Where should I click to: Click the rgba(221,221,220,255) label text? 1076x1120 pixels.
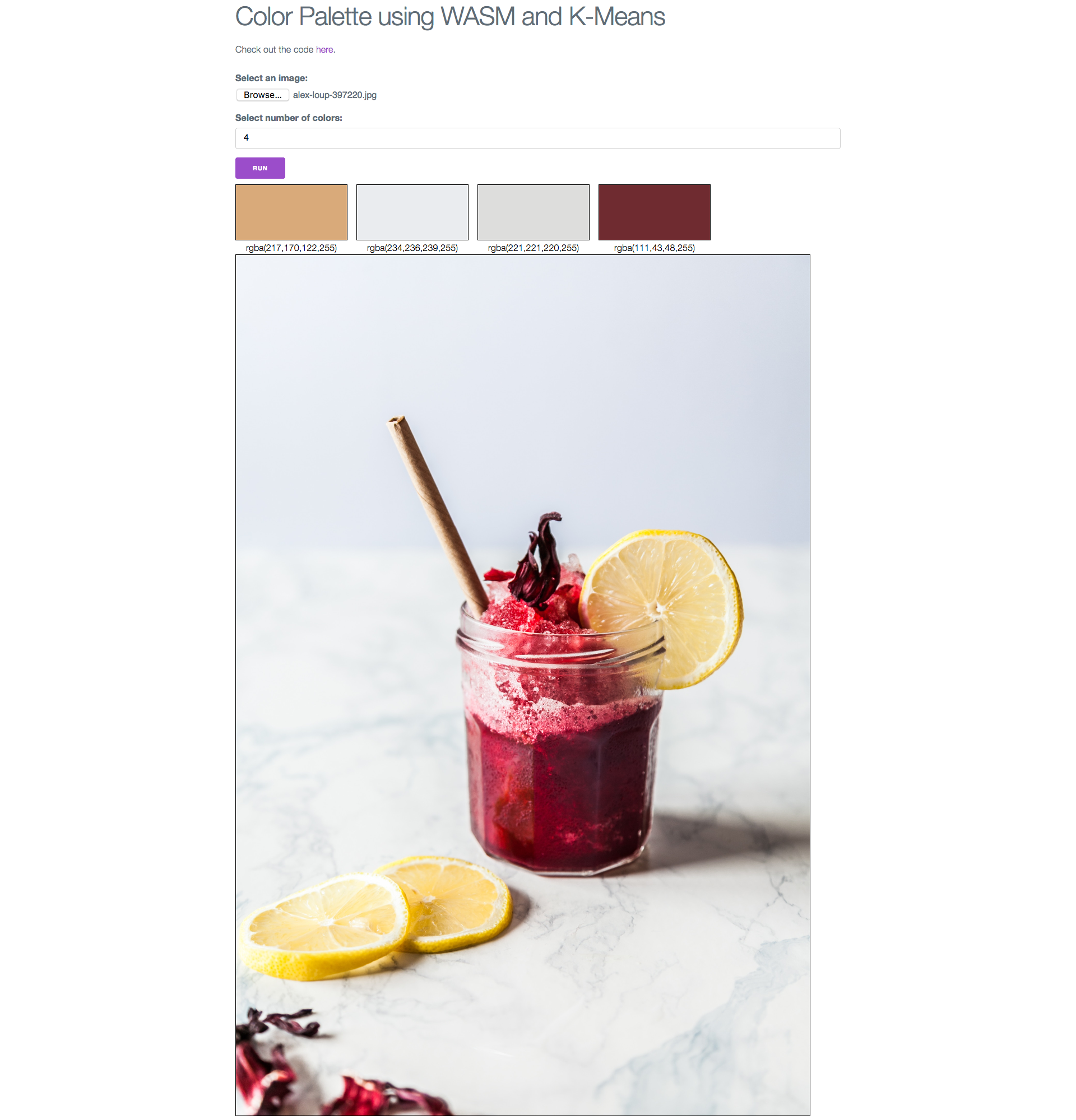(x=533, y=248)
